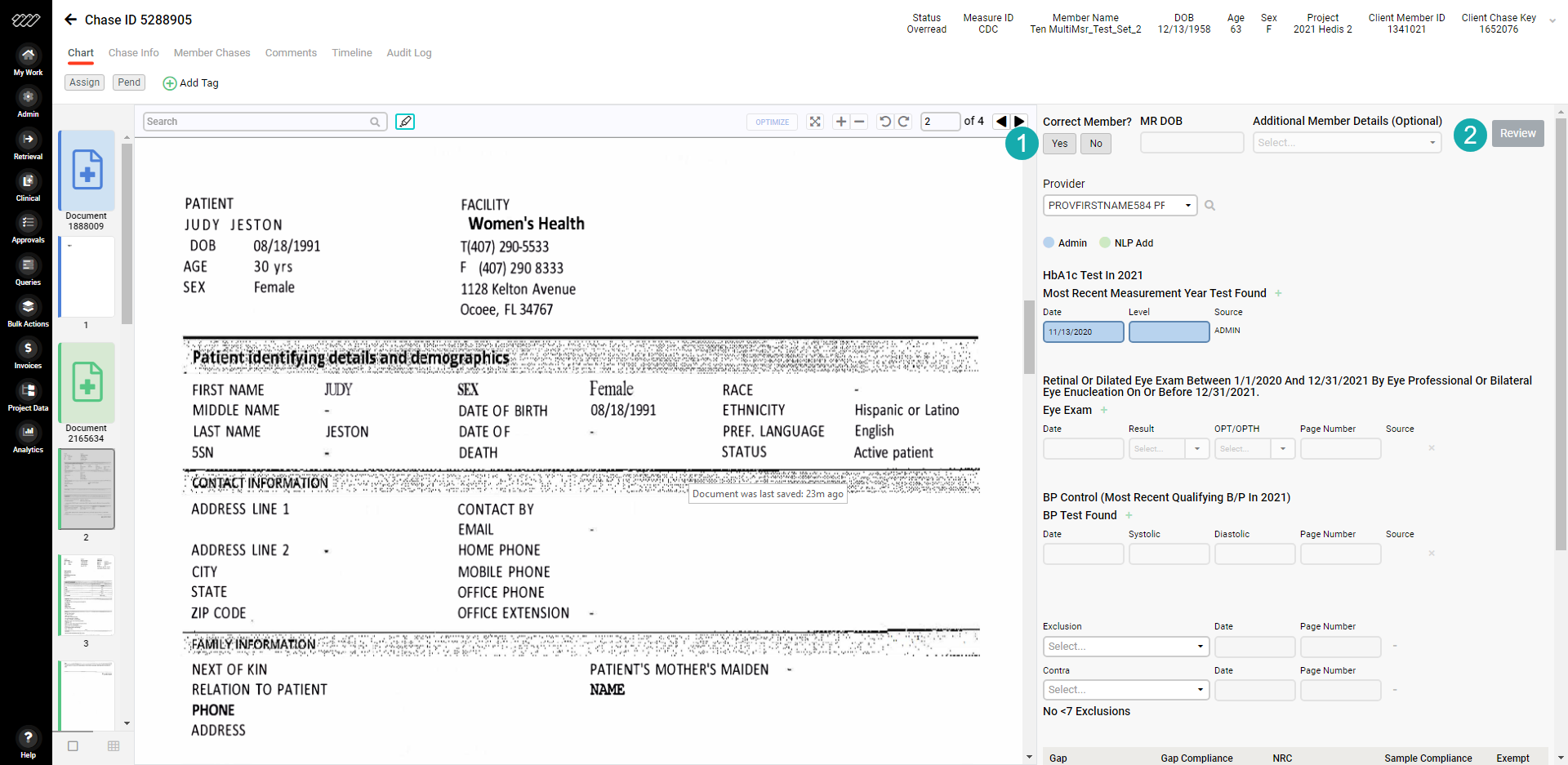
Task: Switch to the Timeline tab
Action: pos(352,53)
